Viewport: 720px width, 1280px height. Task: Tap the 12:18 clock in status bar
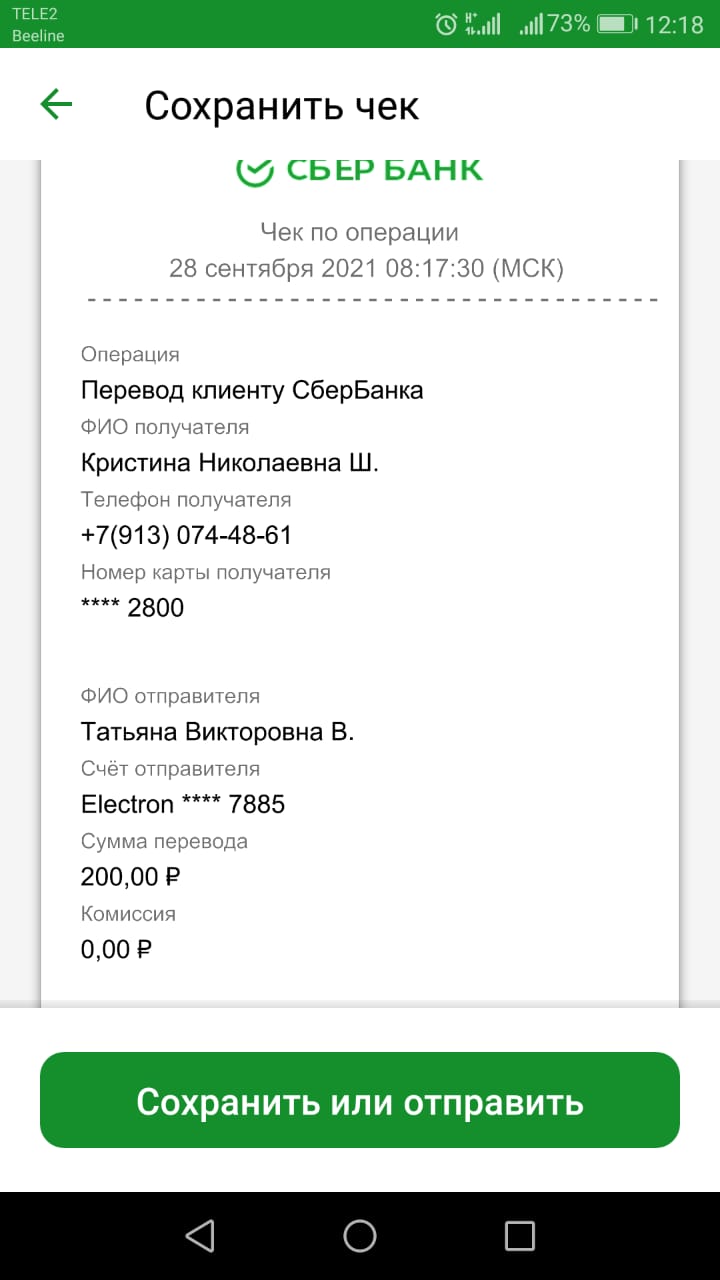(675, 24)
